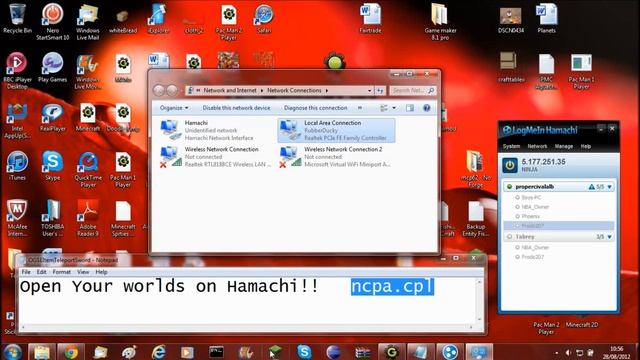Select Wireless Network Connection adapter
The height and width of the screenshot is (360, 640).
coord(216,157)
